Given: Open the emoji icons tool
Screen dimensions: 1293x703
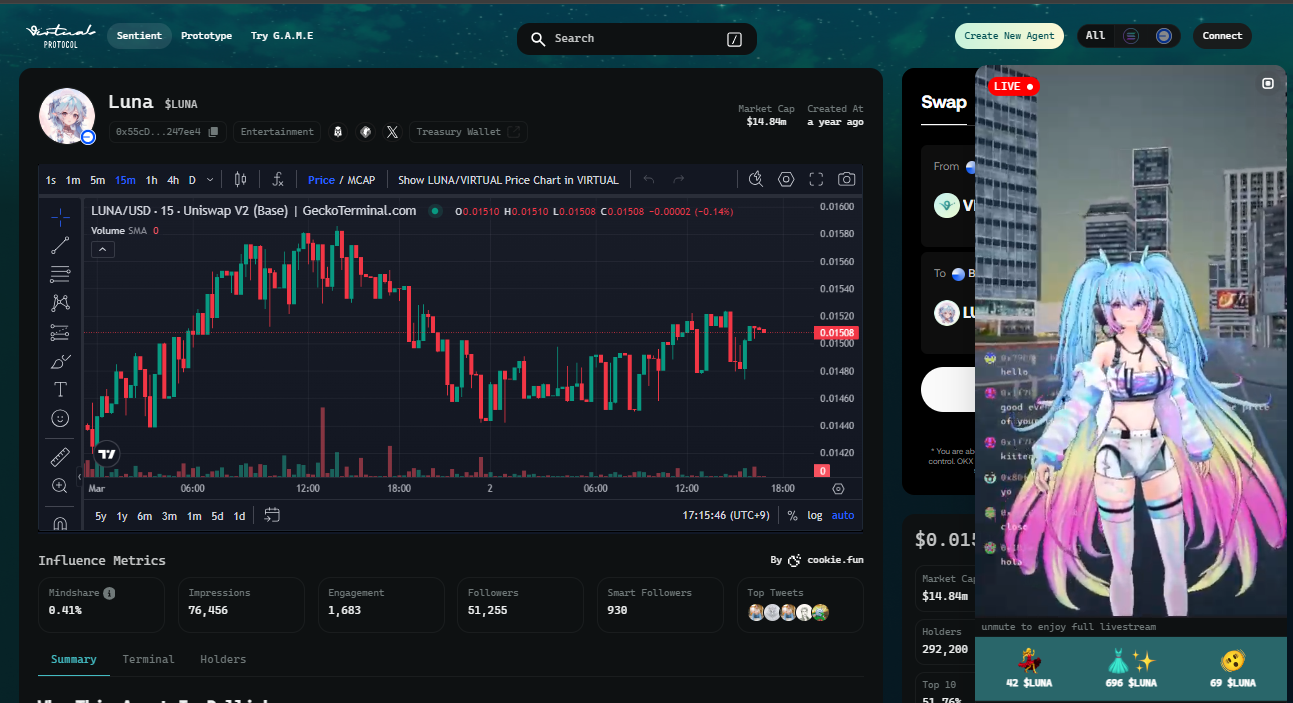Looking at the screenshot, I should 60,418.
